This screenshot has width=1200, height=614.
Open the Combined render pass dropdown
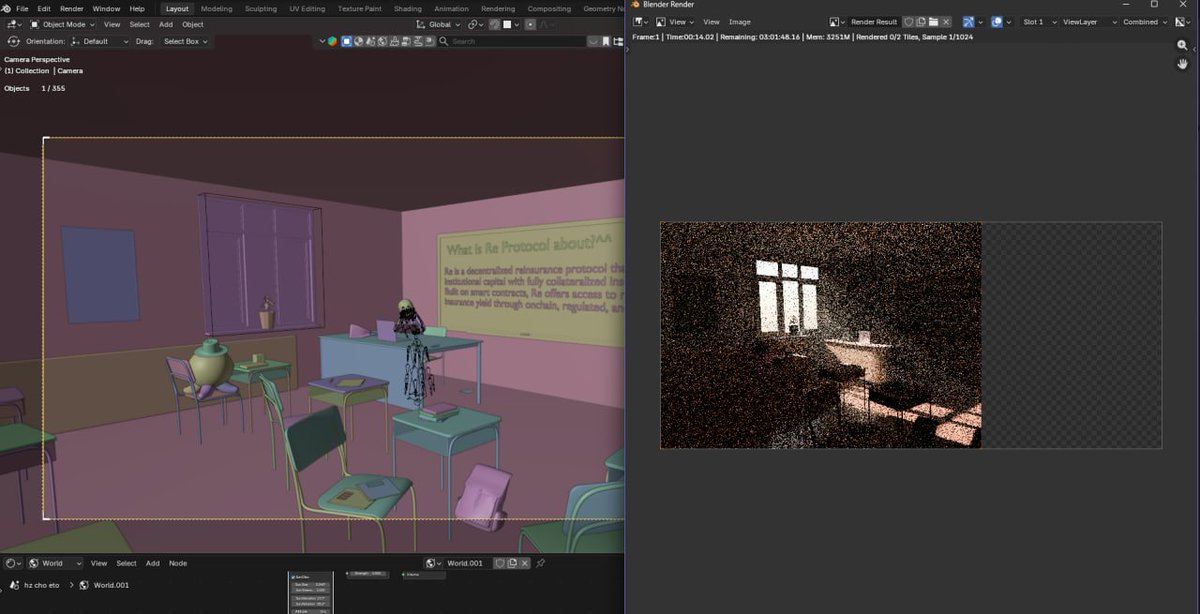click(x=1146, y=21)
